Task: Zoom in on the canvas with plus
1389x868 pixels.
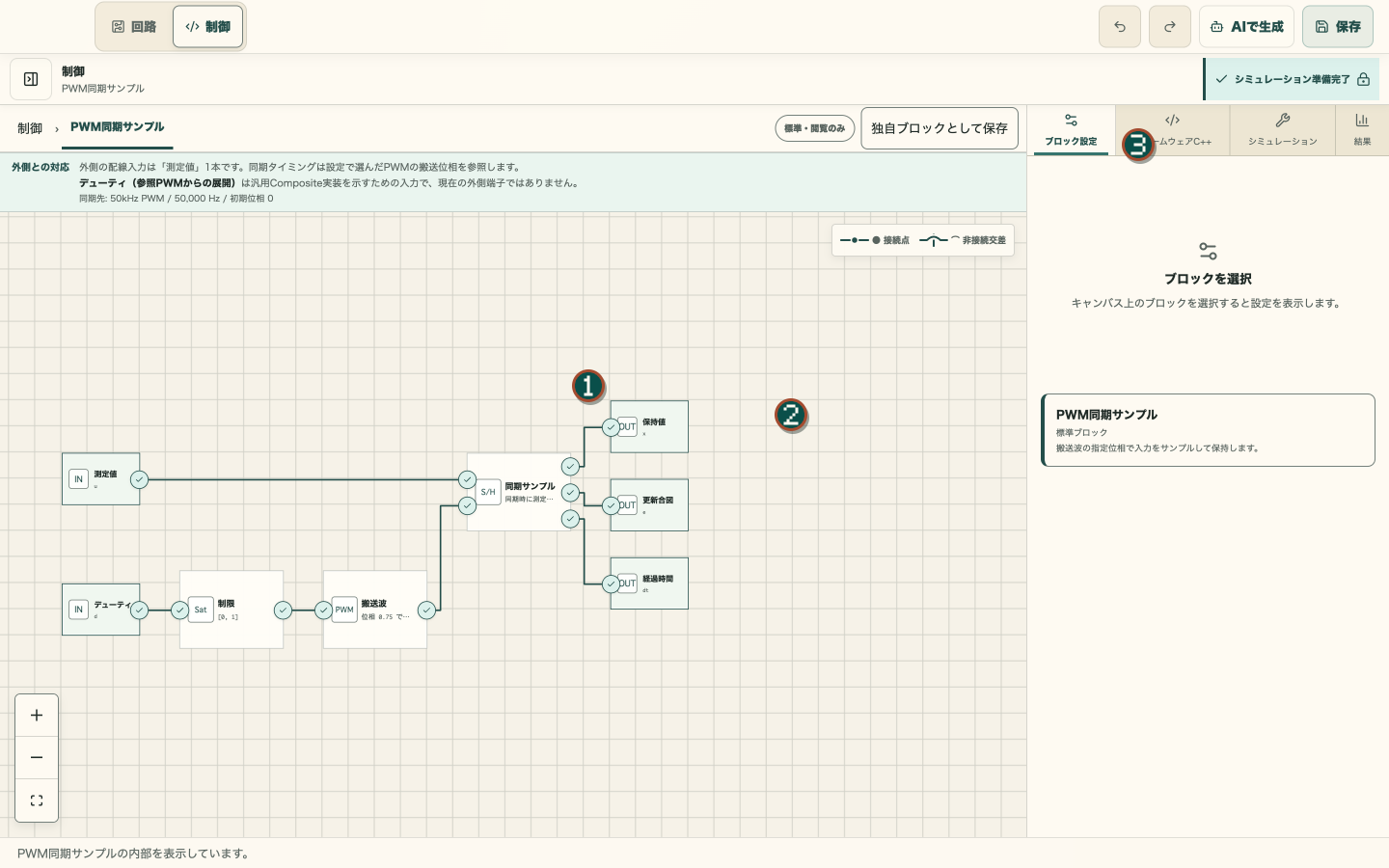Action: [37, 716]
